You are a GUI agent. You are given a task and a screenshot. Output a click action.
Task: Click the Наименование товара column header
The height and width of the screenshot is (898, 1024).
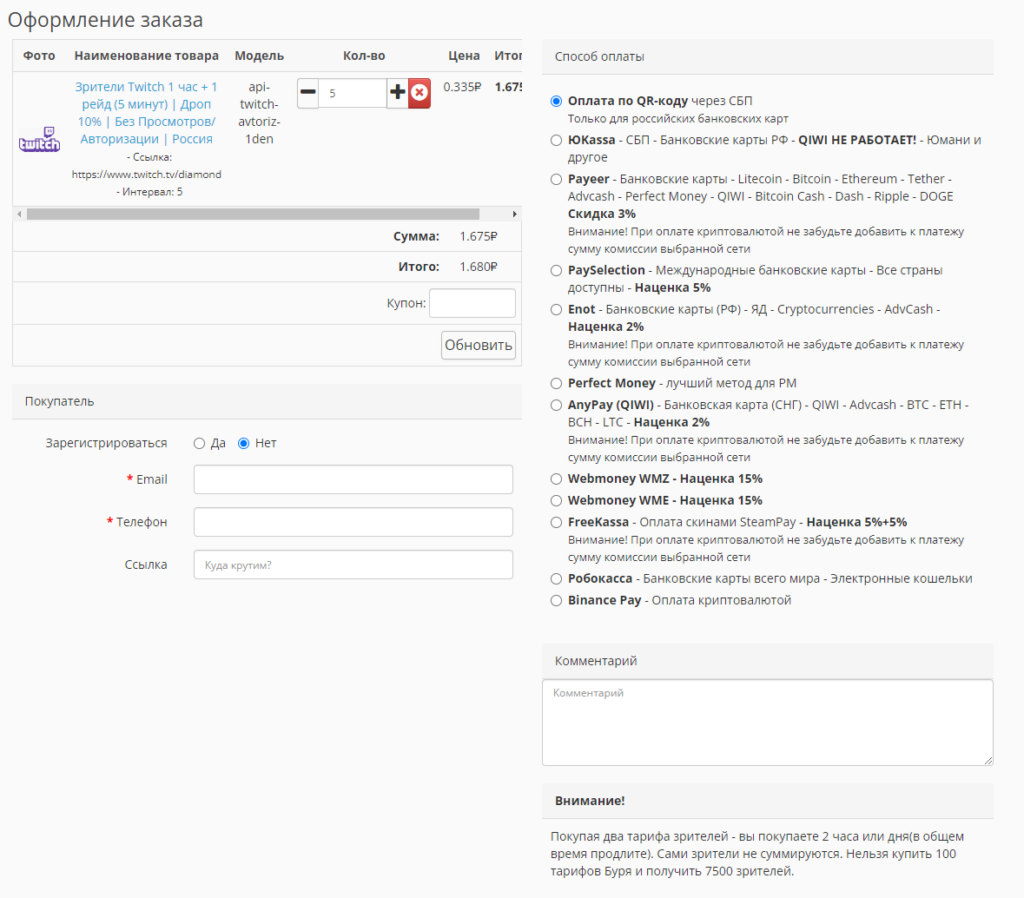(x=146, y=56)
